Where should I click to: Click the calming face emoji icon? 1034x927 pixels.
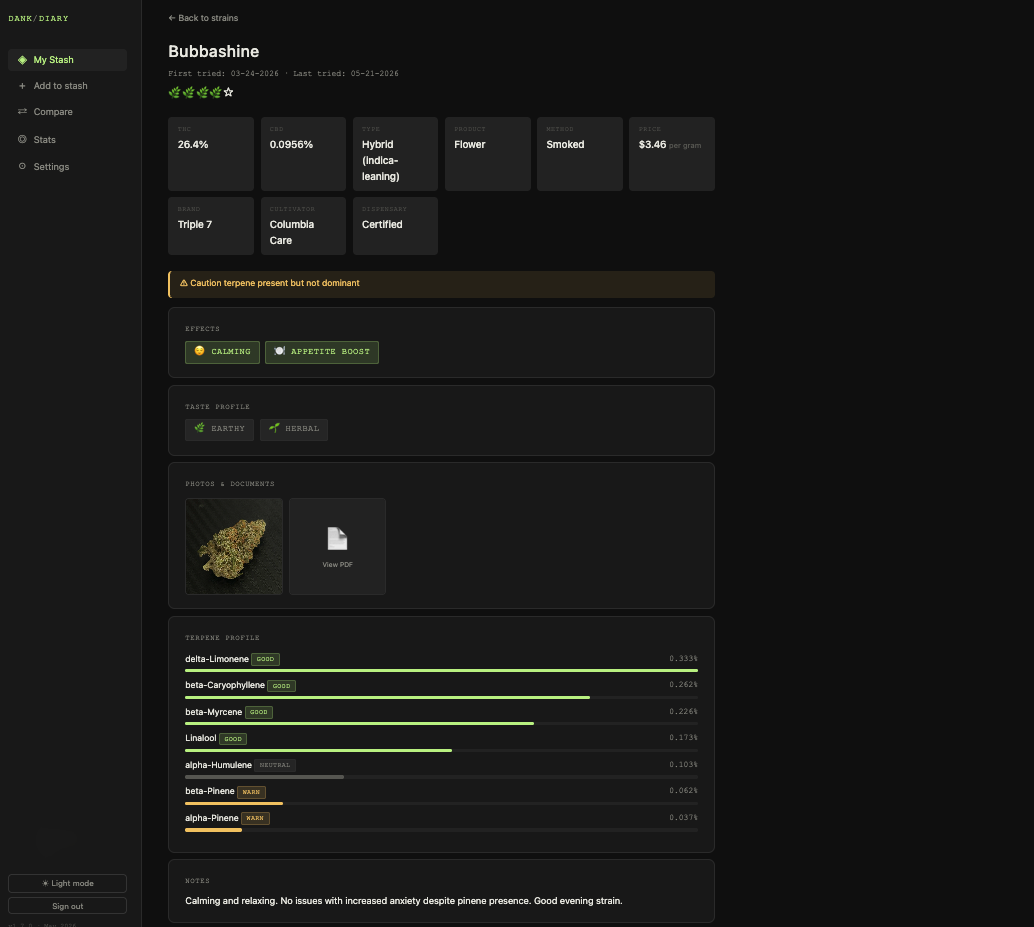pos(200,351)
